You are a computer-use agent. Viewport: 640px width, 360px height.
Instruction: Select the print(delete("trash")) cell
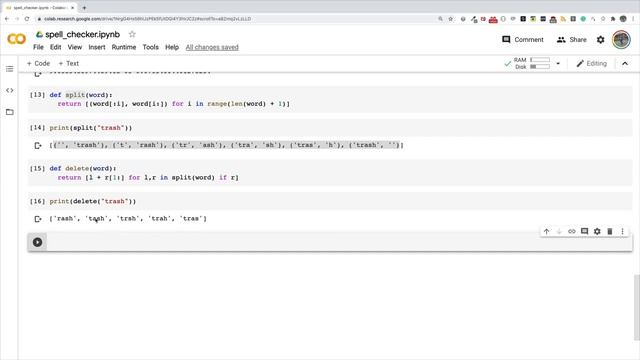330,201
